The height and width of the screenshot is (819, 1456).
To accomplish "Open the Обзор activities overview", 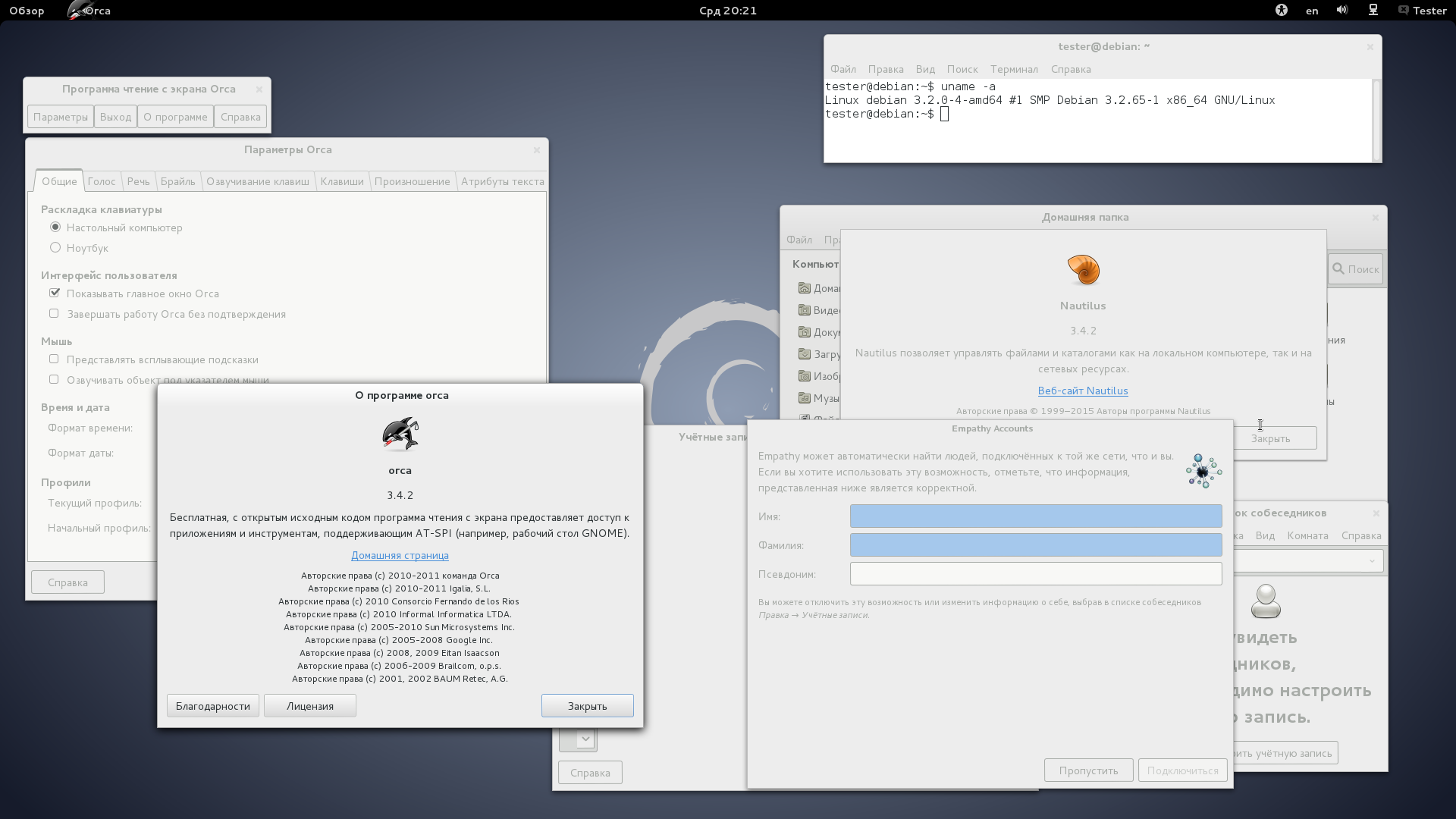I will pos(27,11).
